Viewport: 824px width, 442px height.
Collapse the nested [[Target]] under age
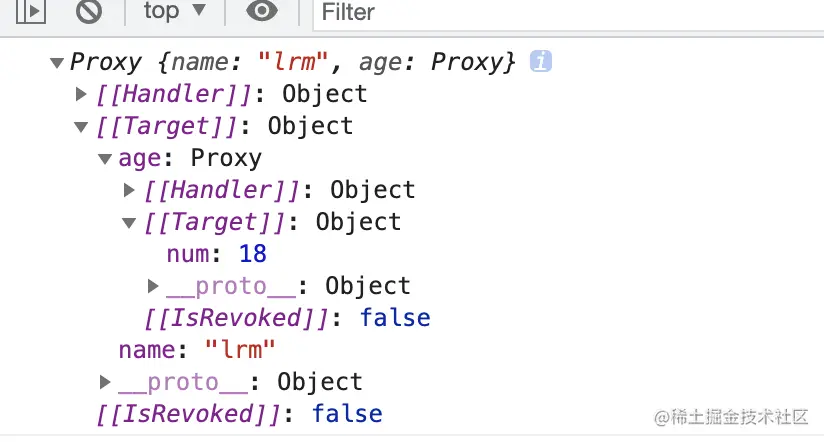pos(129,223)
